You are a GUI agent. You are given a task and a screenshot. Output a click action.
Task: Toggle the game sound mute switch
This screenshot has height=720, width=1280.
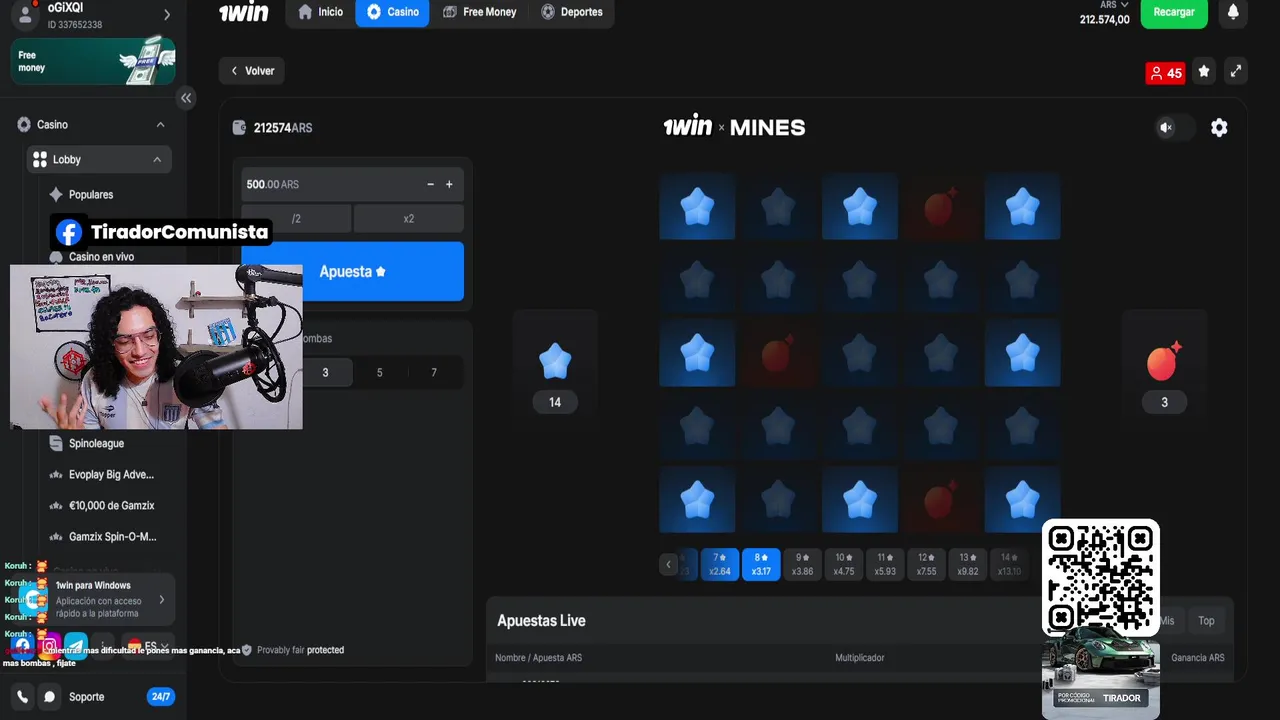click(x=1175, y=128)
